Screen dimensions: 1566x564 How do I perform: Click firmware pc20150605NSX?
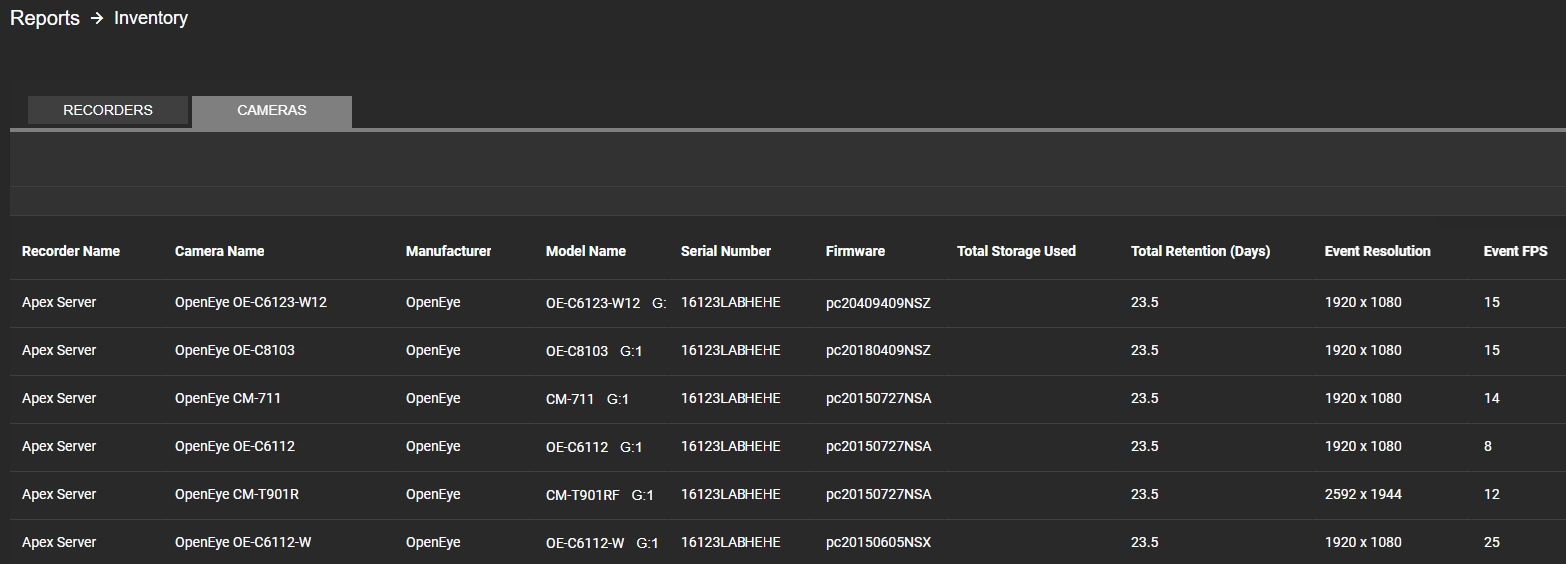tap(879, 543)
